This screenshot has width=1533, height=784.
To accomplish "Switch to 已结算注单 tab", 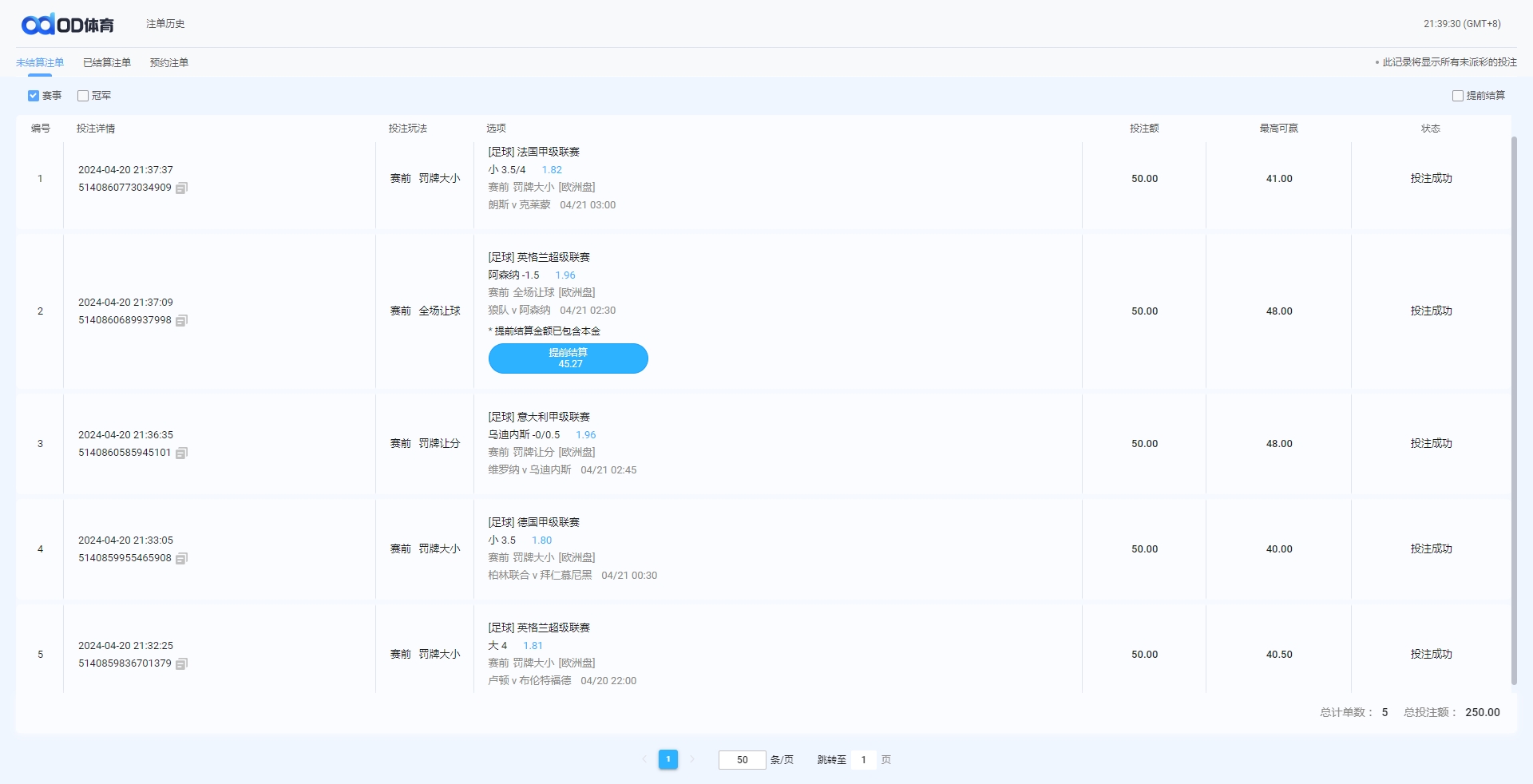I will [107, 63].
